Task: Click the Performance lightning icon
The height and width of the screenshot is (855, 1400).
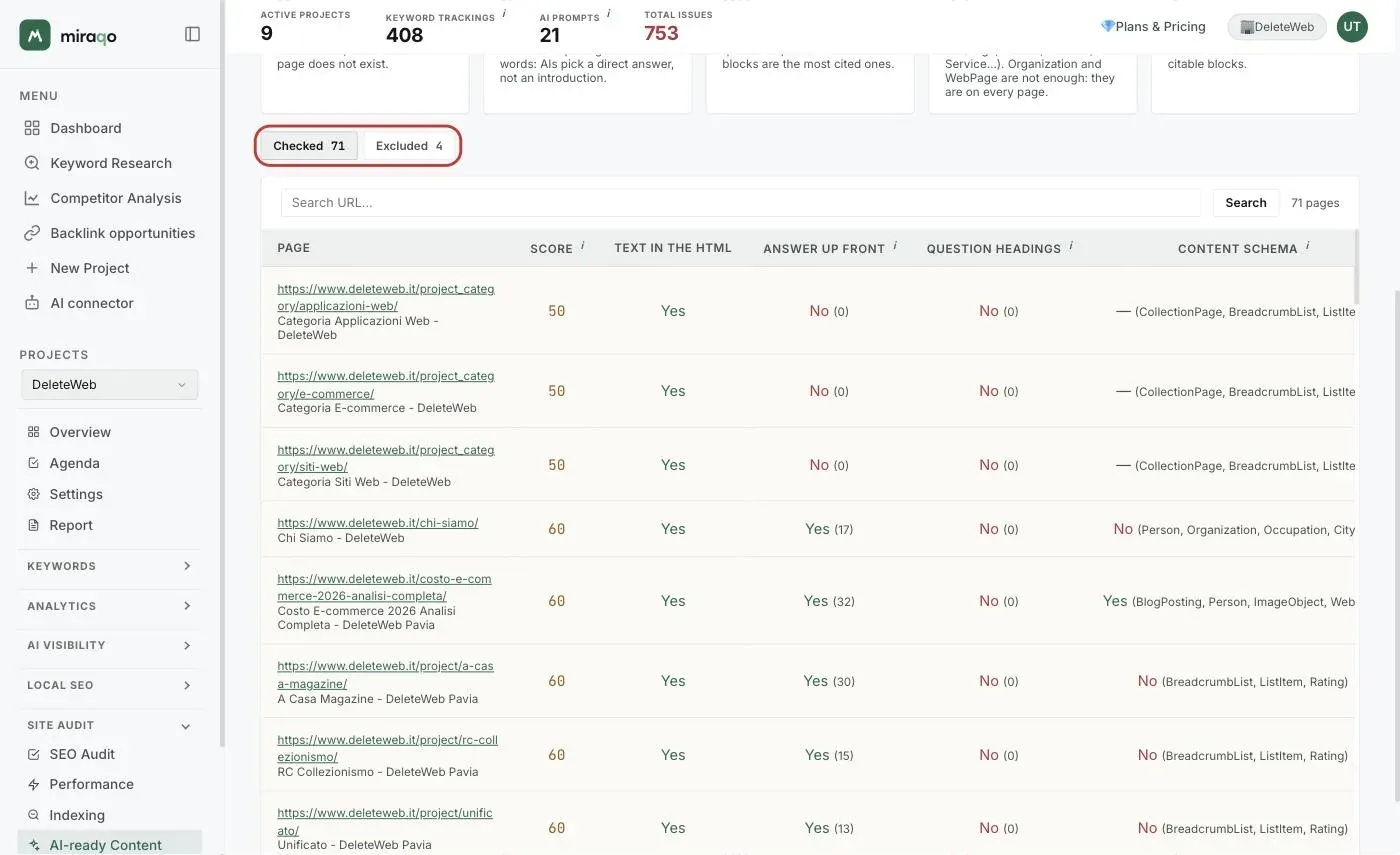Action: point(33,784)
